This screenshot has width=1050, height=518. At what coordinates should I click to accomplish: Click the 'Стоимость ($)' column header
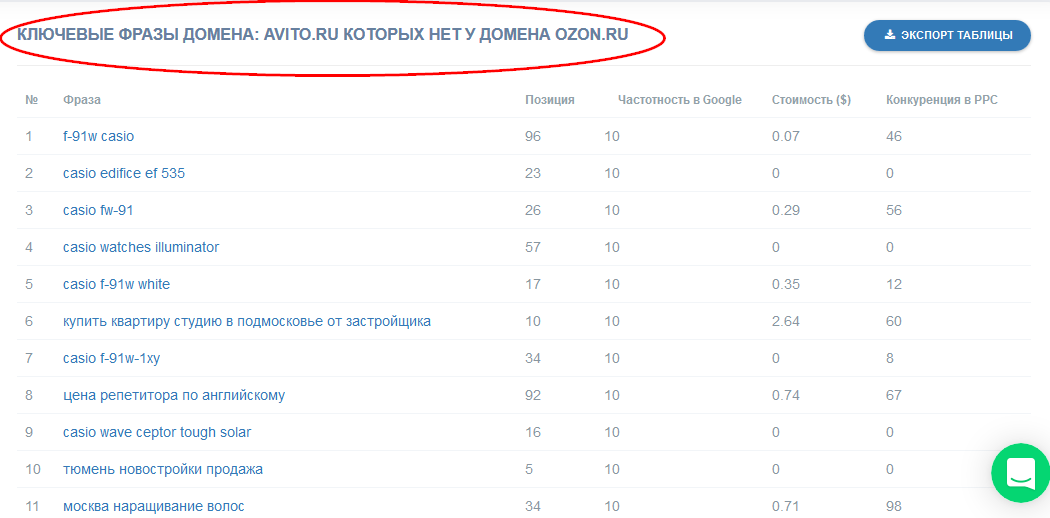(x=811, y=100)
